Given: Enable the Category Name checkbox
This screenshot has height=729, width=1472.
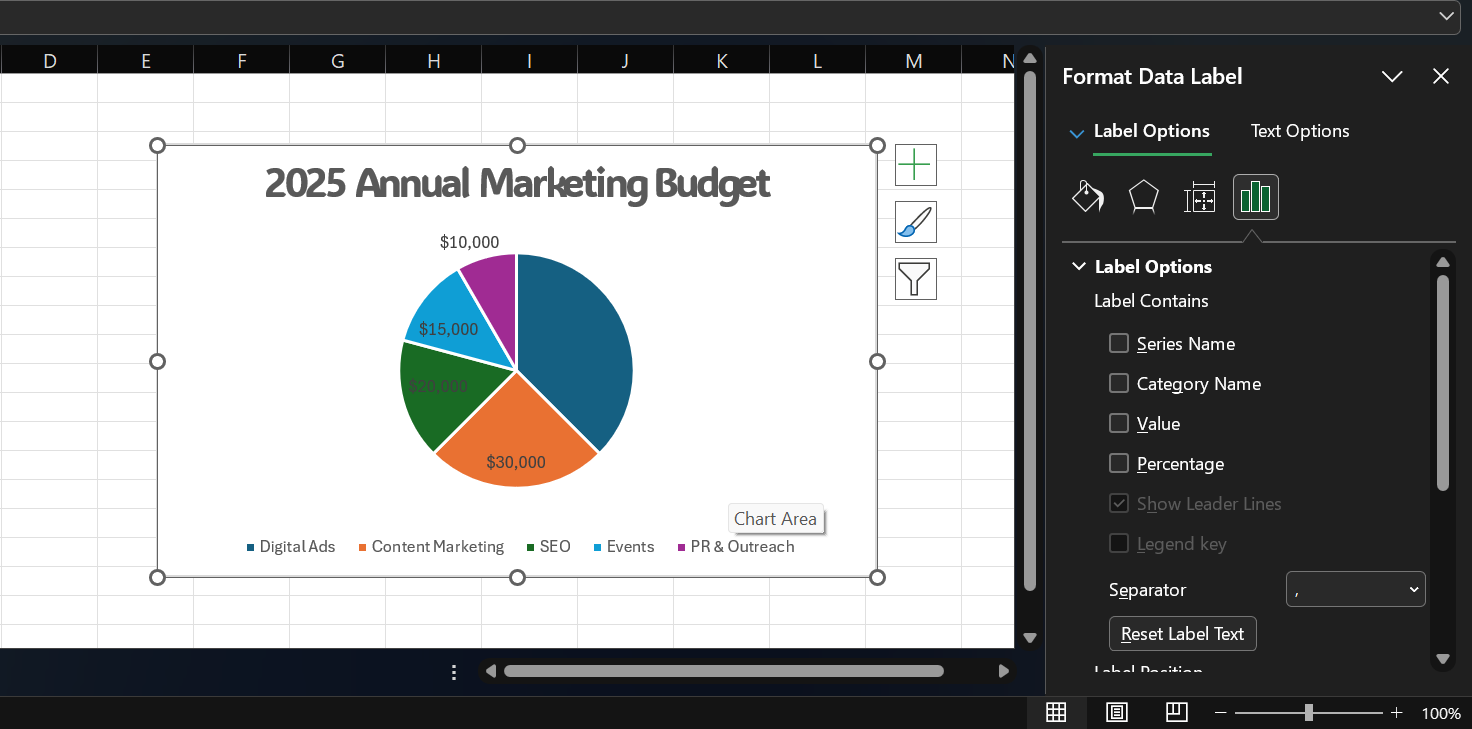Looking at the screenshot, I should [1119, 383].
